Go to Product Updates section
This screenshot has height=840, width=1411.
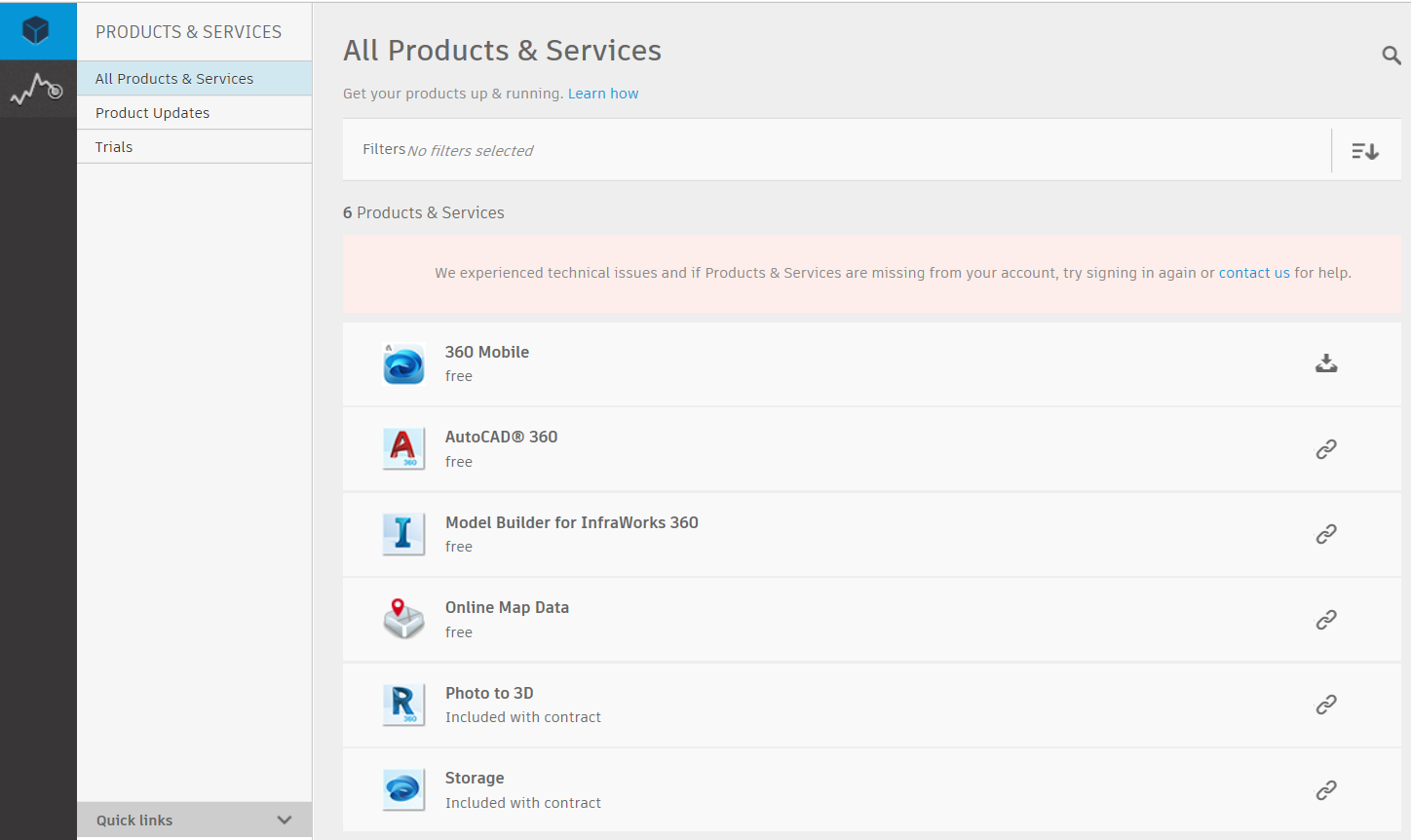pyautogui.click(x=195, y=113)
